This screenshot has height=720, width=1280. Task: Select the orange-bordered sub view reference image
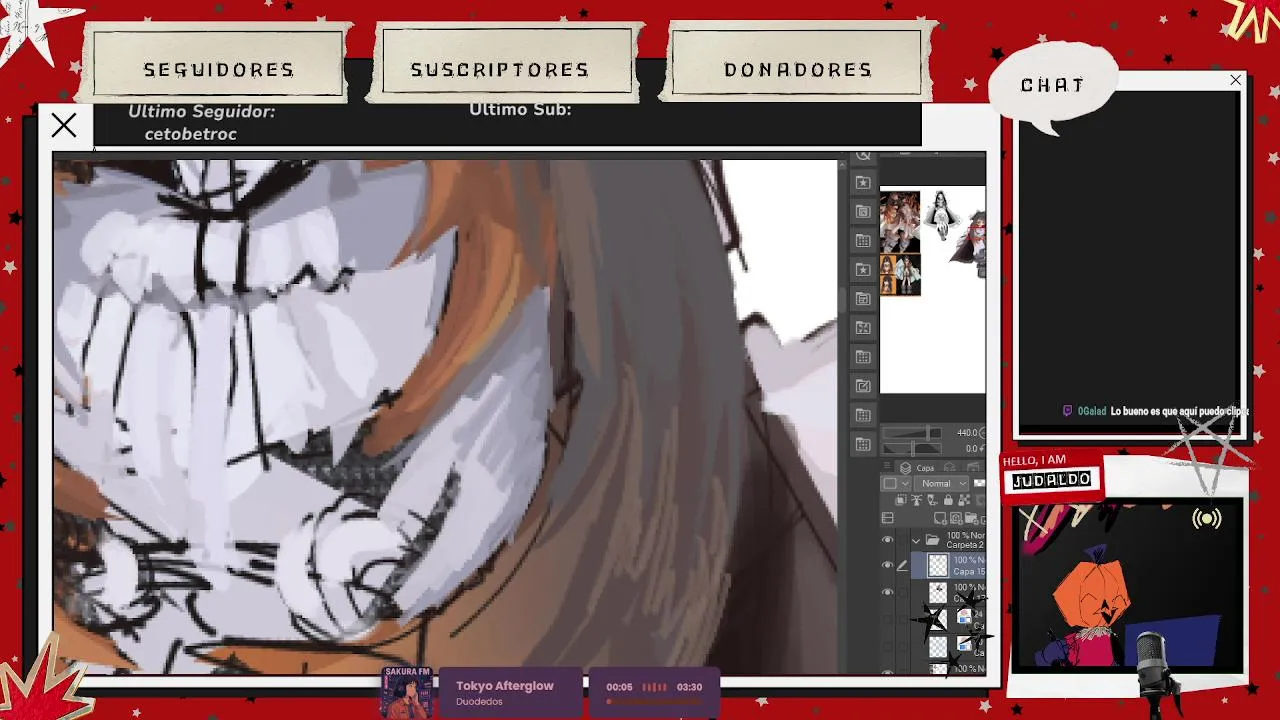click(x=900, y=275)
